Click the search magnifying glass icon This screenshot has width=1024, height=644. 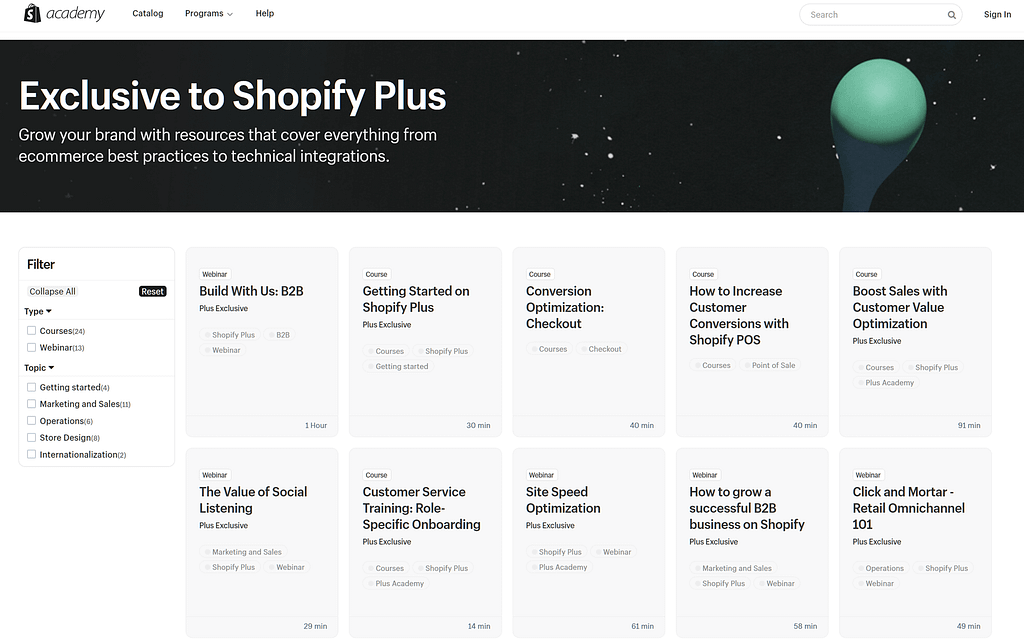click(951, 15)
